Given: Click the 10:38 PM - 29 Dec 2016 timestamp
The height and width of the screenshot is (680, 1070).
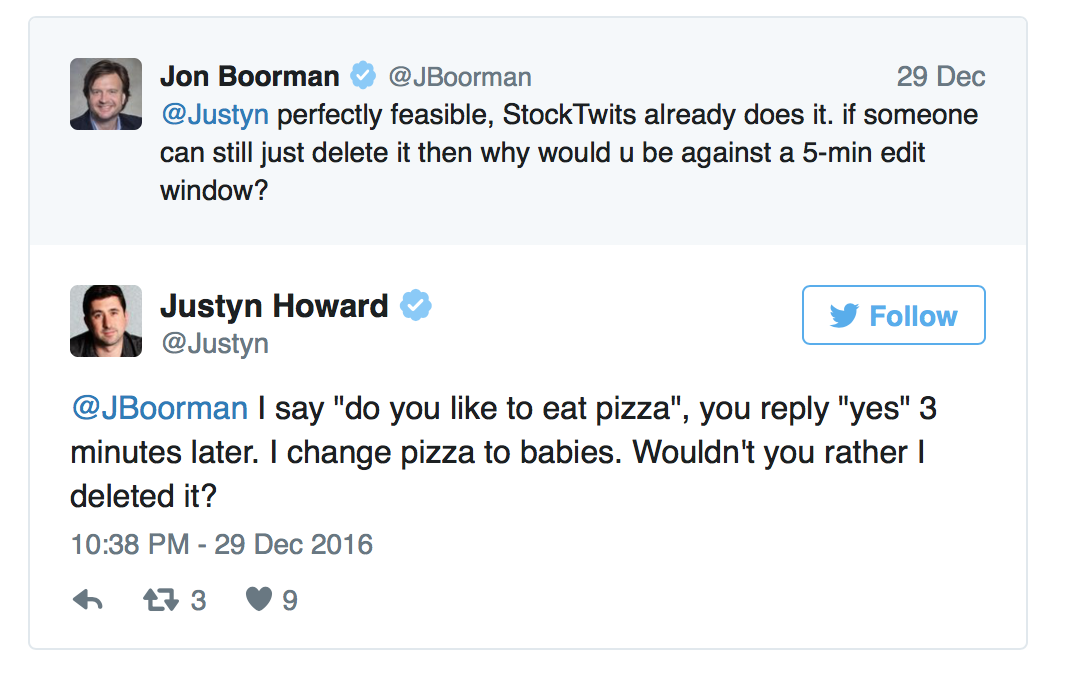Looking at the screenshot, I should (222, 545).
